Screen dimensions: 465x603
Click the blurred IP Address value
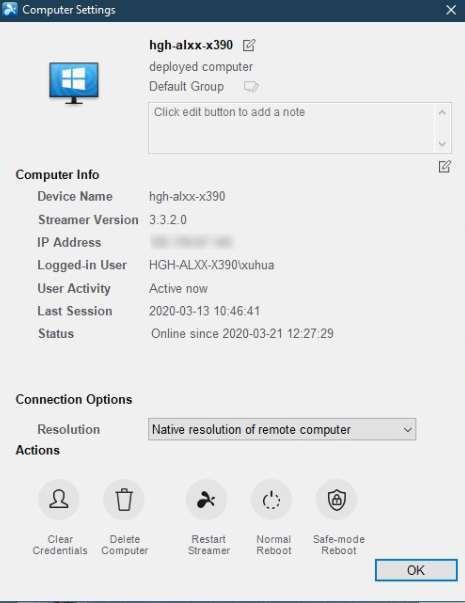coord(192,242)
